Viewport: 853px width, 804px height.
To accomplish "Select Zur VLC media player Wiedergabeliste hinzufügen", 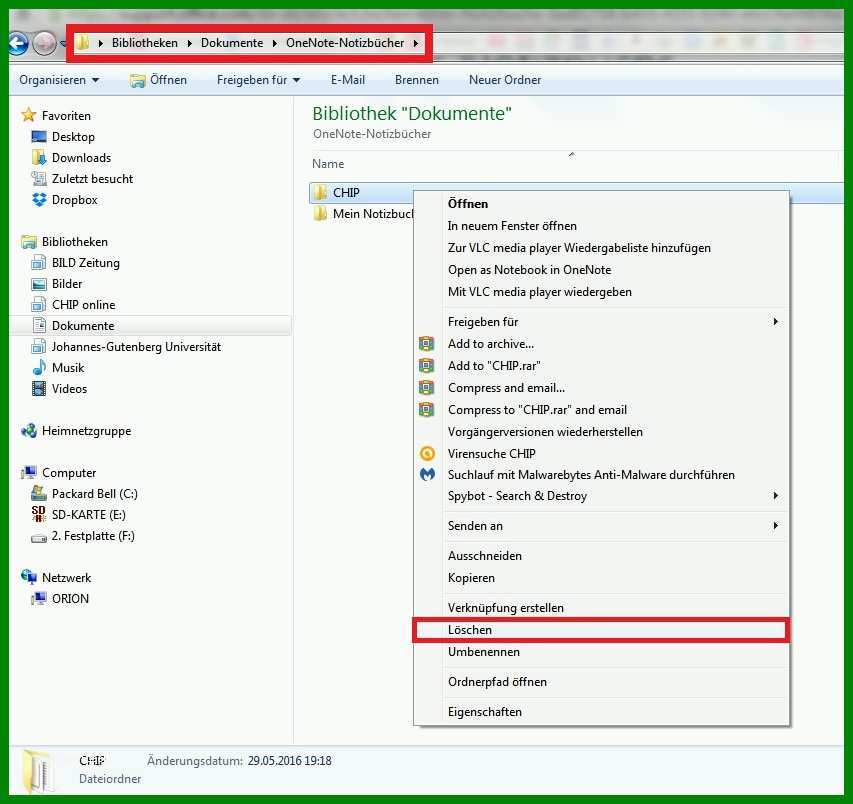I will [601, 248].
